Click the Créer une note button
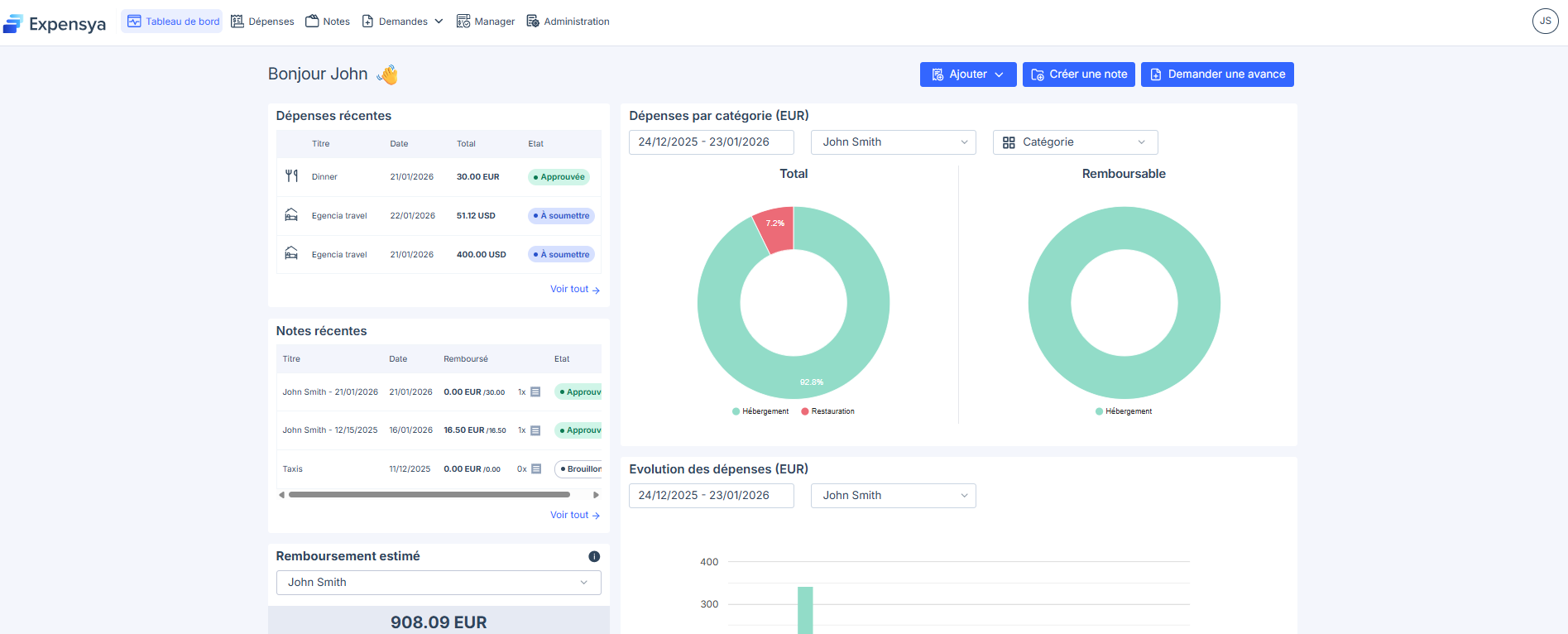 (1078, 74)
